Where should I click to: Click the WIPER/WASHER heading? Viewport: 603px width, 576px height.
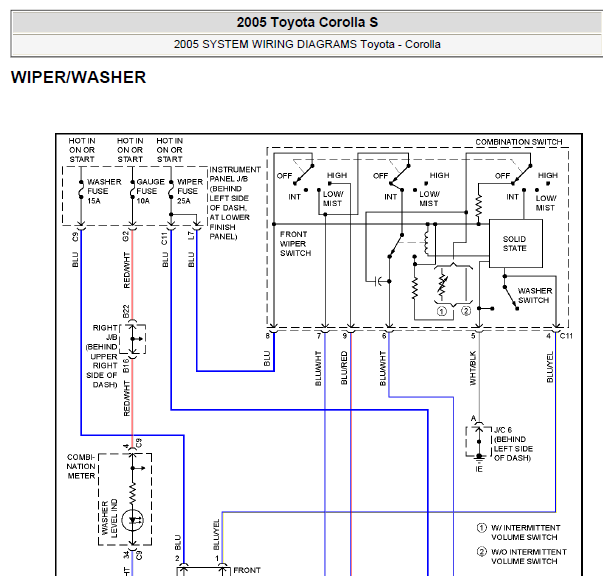tap(78, 77)
